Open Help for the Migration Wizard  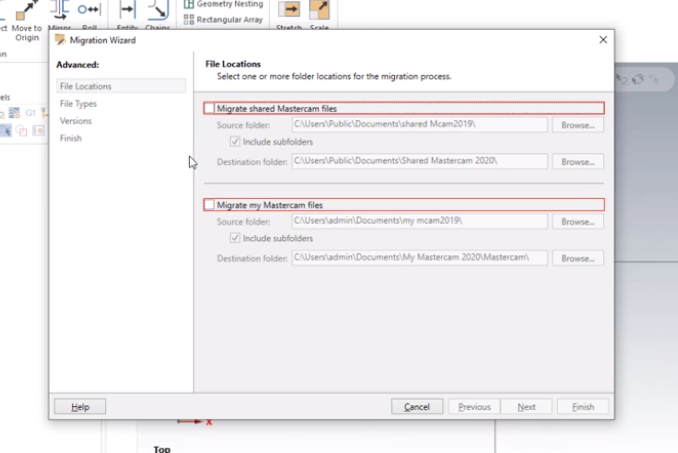tap(80, 406)
